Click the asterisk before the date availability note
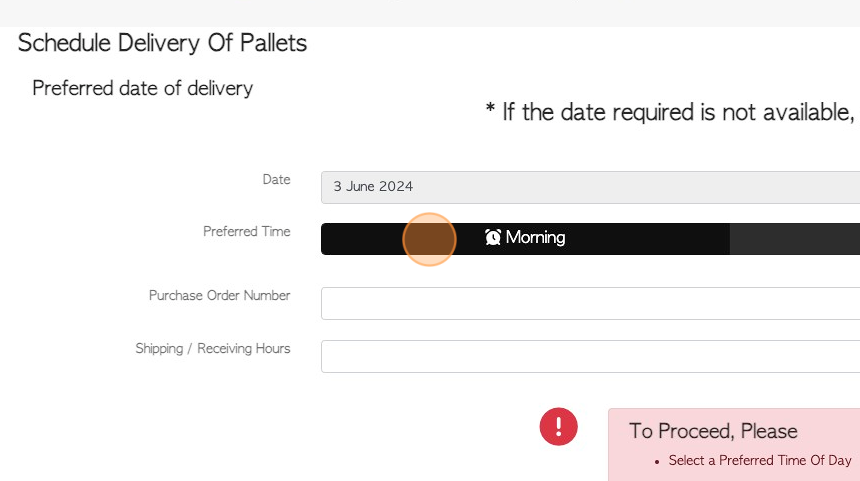The height and width of the screenshot is (481, 860). [490, 109]
